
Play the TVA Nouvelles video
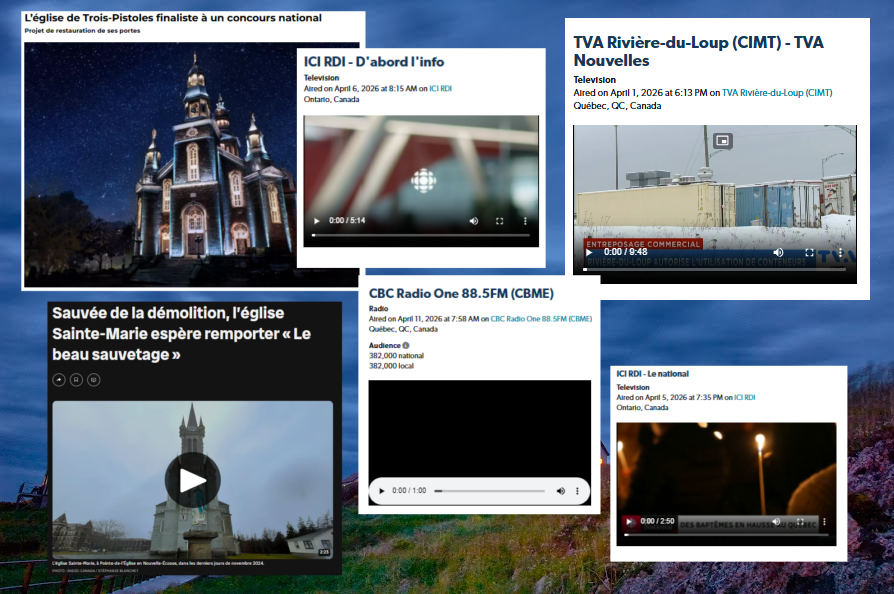(589, 253)
